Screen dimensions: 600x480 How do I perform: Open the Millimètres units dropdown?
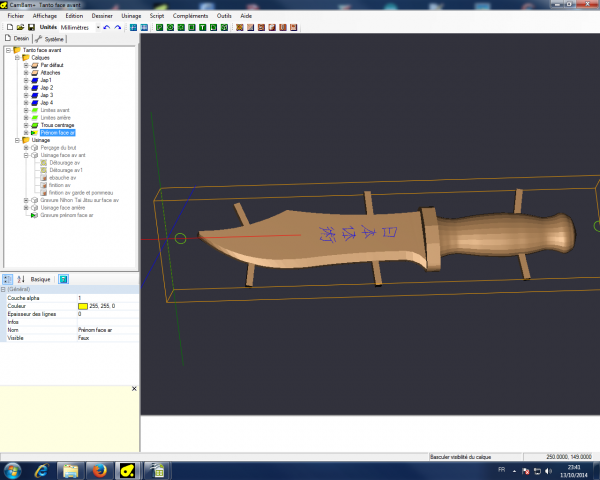coord(98,27)
